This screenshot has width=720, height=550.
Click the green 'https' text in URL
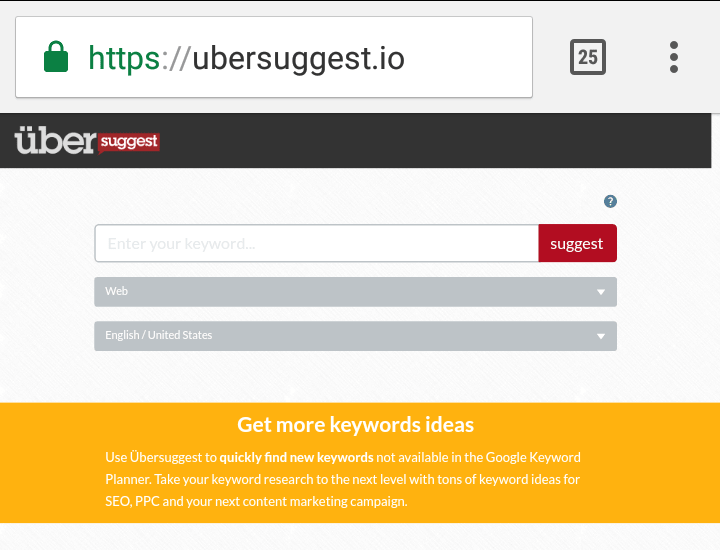pos(124,58)
